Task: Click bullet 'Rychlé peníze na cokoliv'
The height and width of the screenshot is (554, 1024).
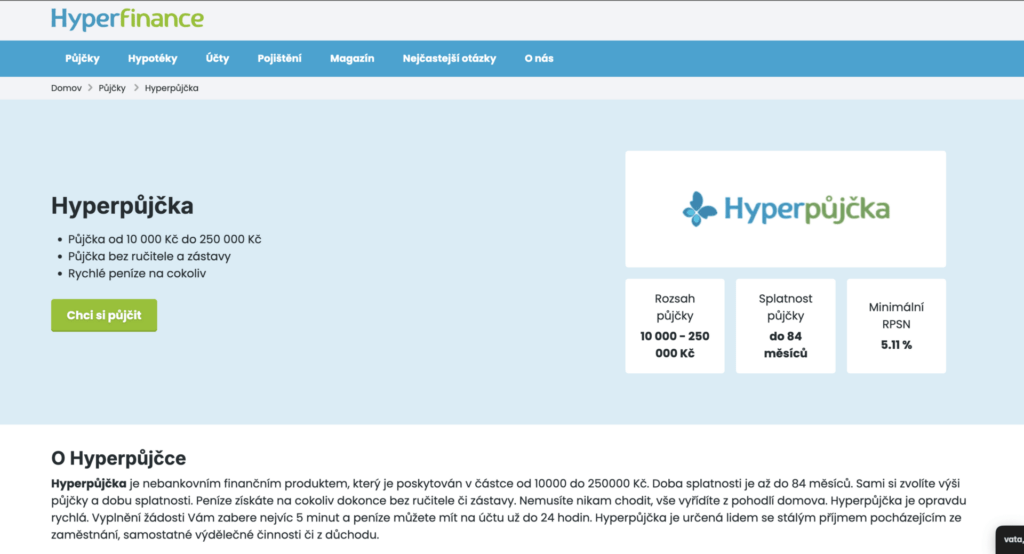Action: point(137,274)
